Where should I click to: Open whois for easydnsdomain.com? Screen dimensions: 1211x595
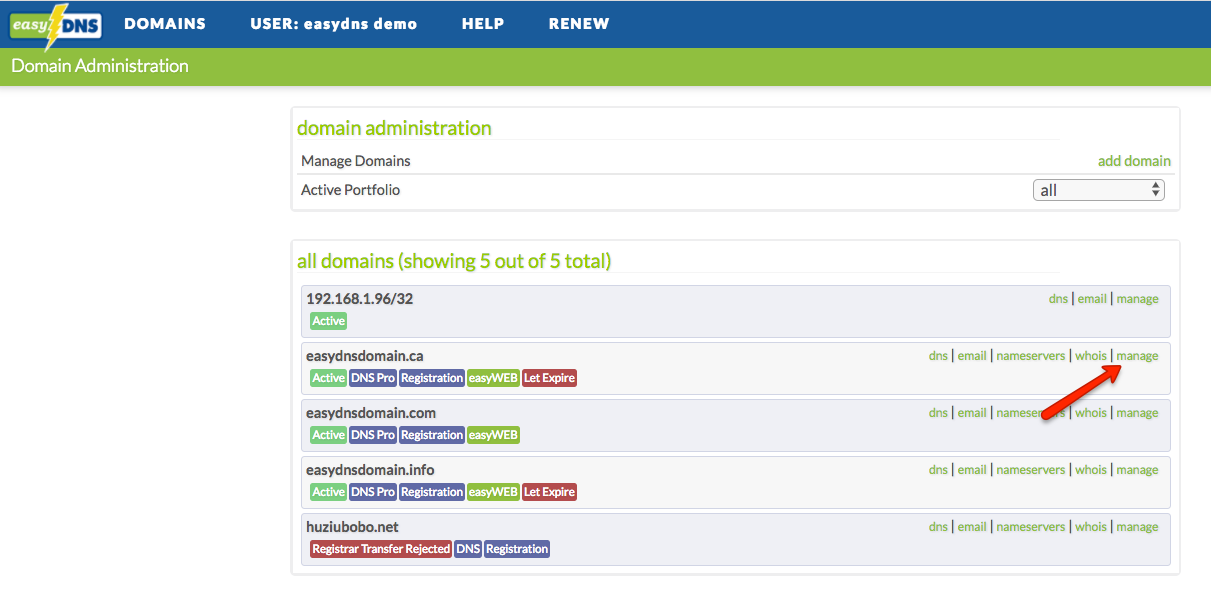coord(1091,413)
